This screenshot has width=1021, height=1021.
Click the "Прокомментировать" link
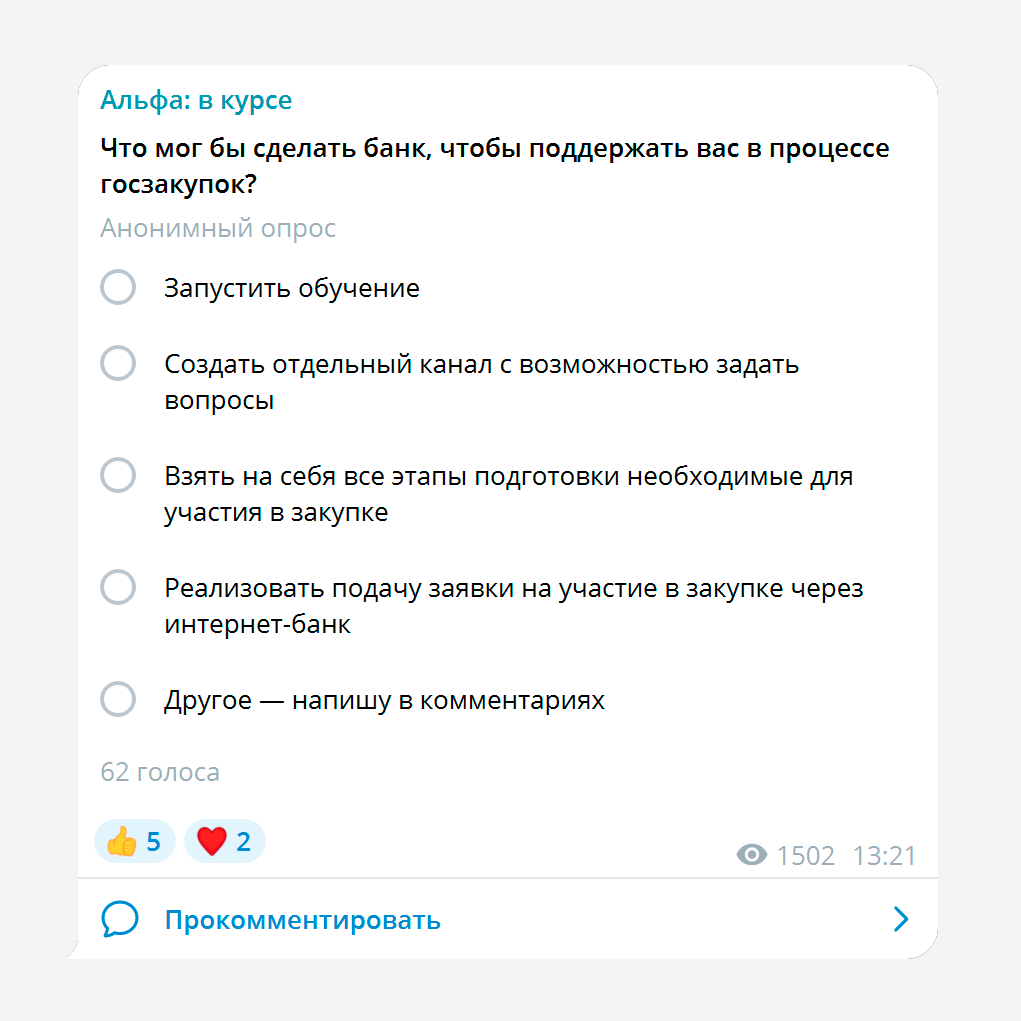(303, 920)
